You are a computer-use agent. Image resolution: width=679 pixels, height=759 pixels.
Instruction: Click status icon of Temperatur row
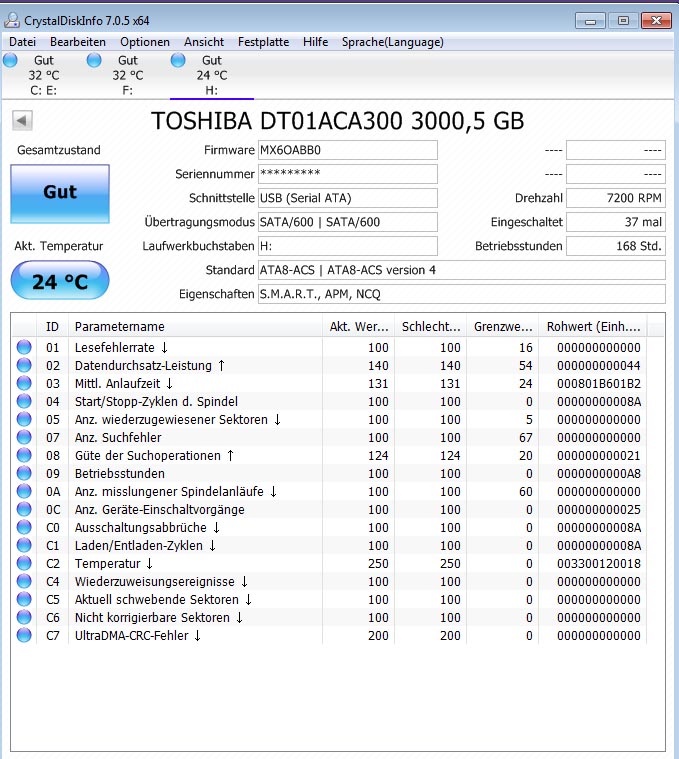[24, 563]
